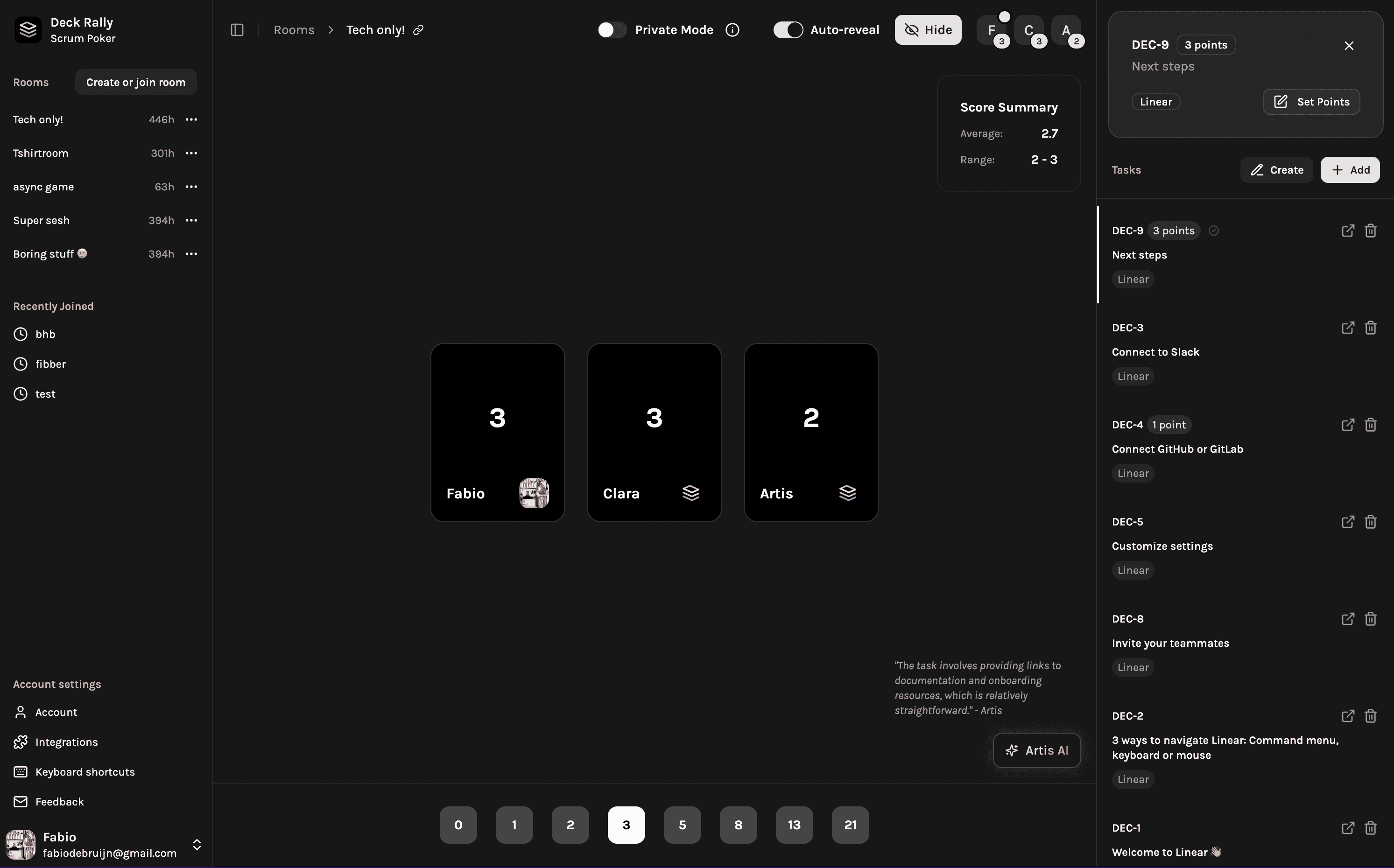The image size is (1394, 868).
Task: Deselect the active estimate card 3
Action: 627,825
